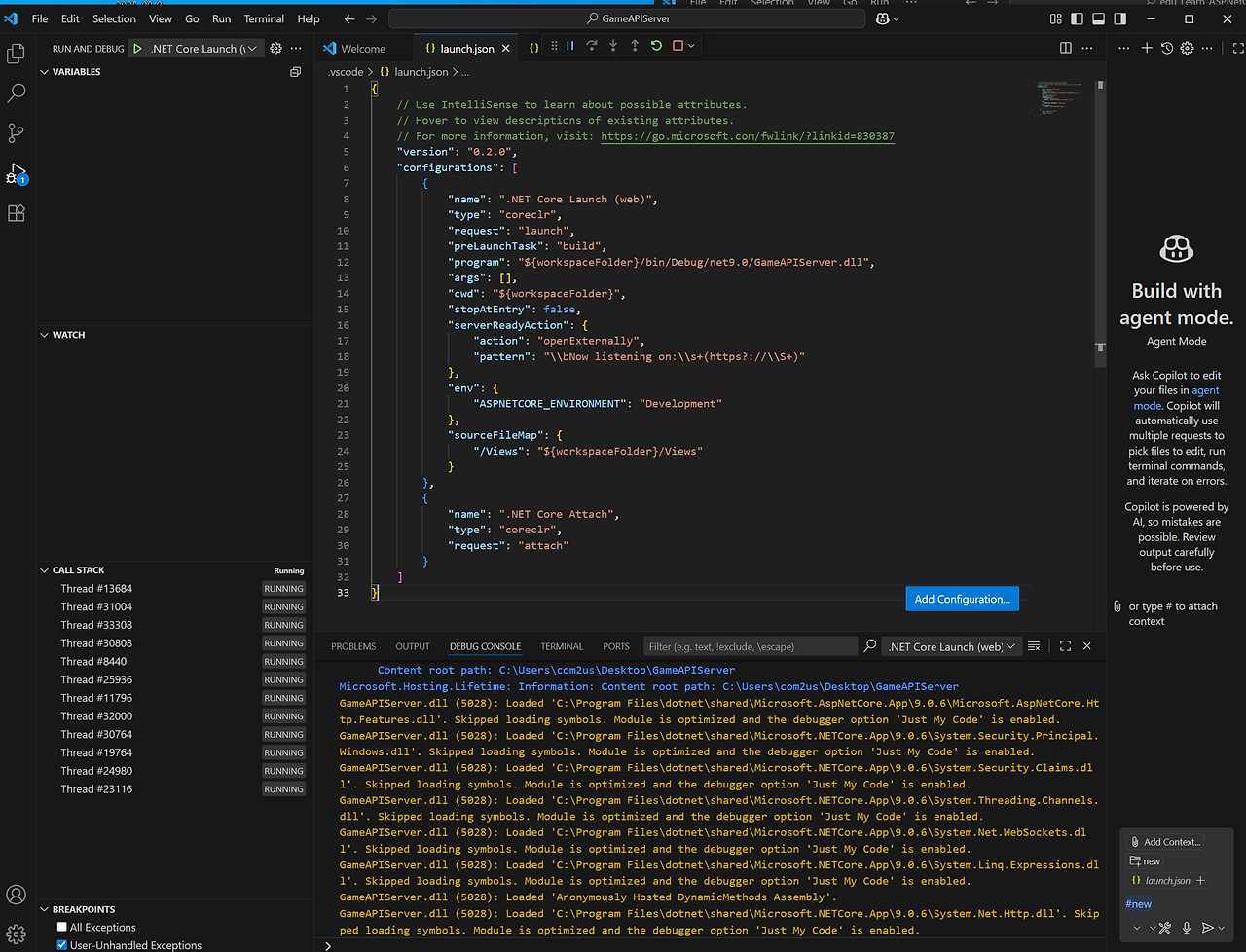The height and width of the screenshot is (952, 1246).
Task: Switch to the Problems panel tab
Action: [x=353, y=646]
